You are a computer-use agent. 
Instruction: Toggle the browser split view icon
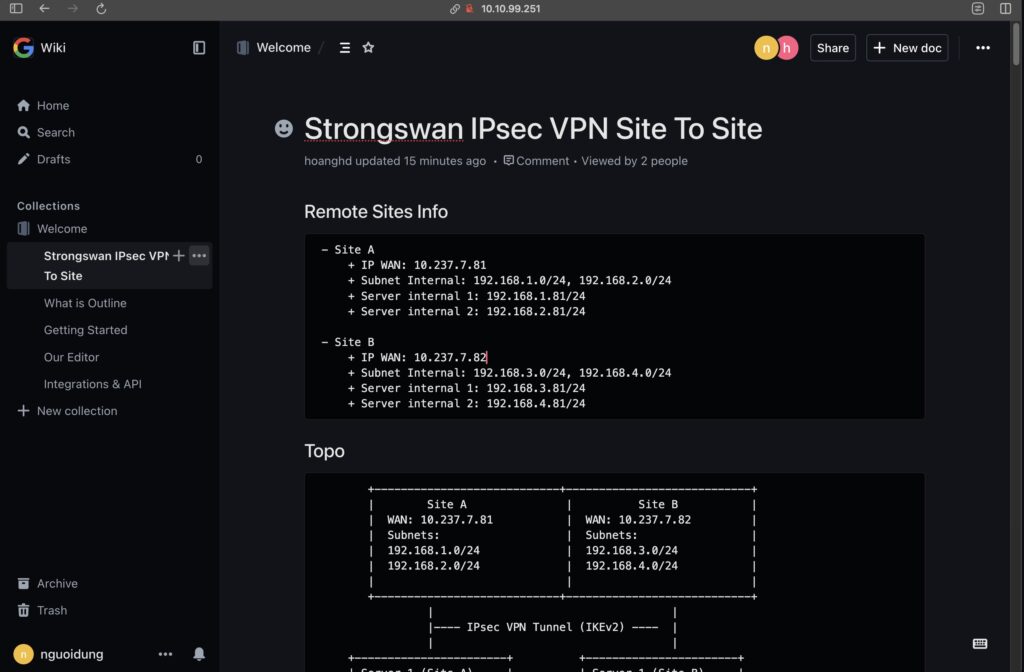(x=1006, y=8)
